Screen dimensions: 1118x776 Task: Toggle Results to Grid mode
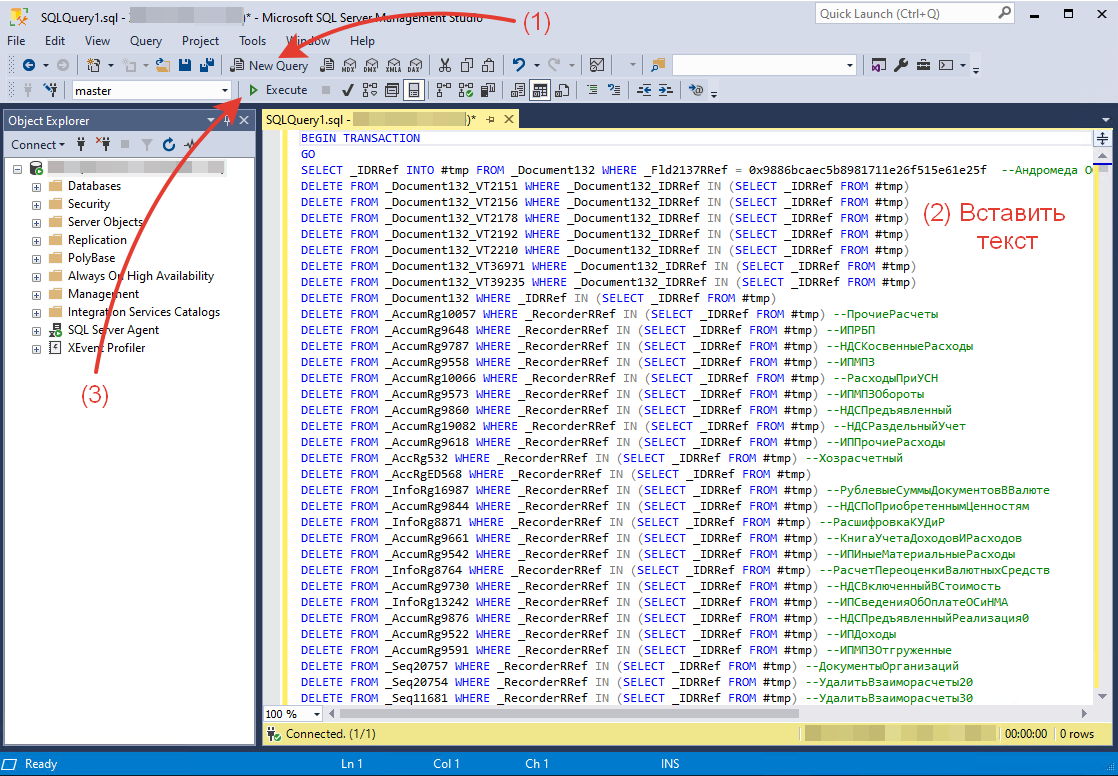[x=539, y=90]
